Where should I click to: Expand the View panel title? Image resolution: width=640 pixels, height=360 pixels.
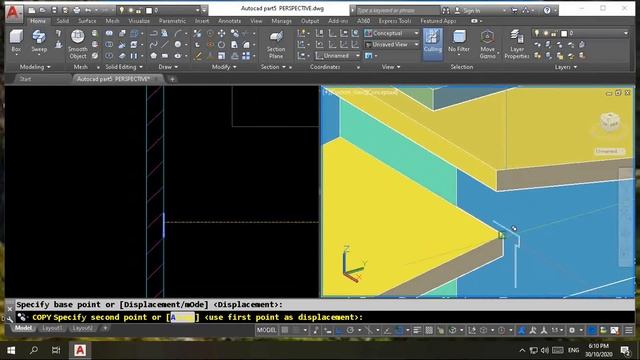pyautogui.click(x=391, y=67)
